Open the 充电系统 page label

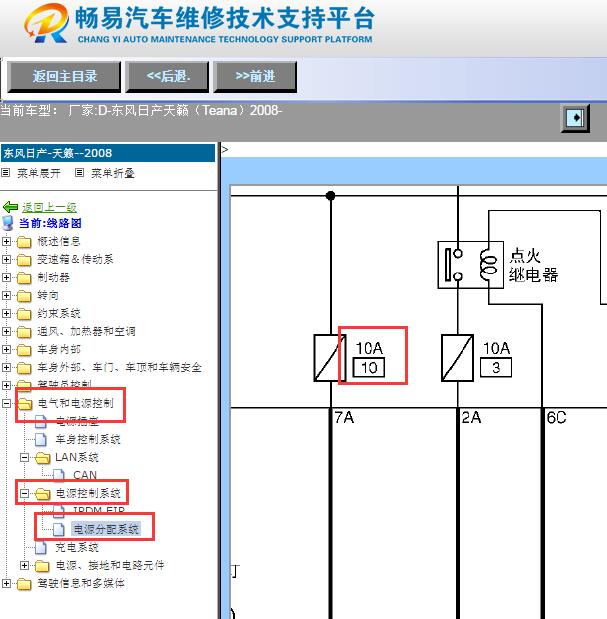pos(77,547)
